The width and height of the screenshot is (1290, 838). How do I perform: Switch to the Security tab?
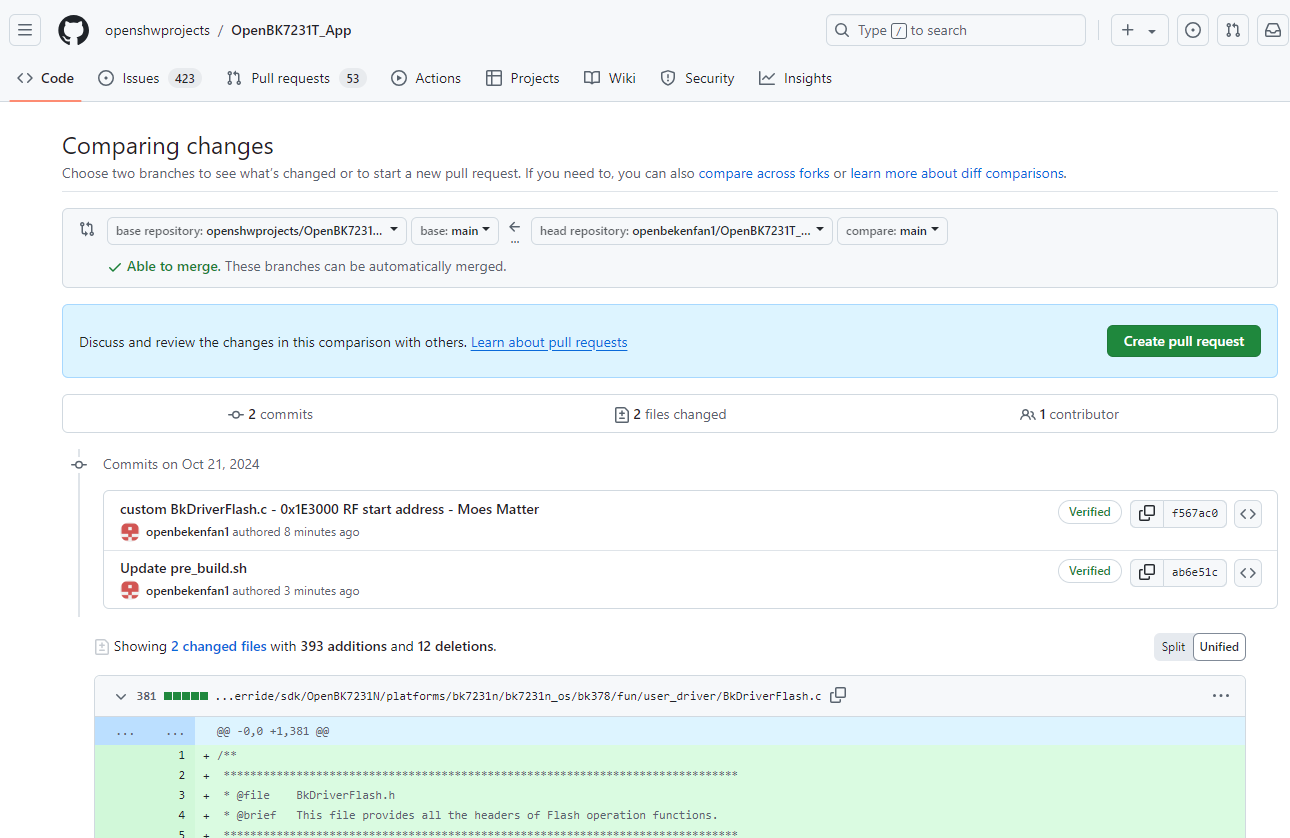tap(698, 78)
